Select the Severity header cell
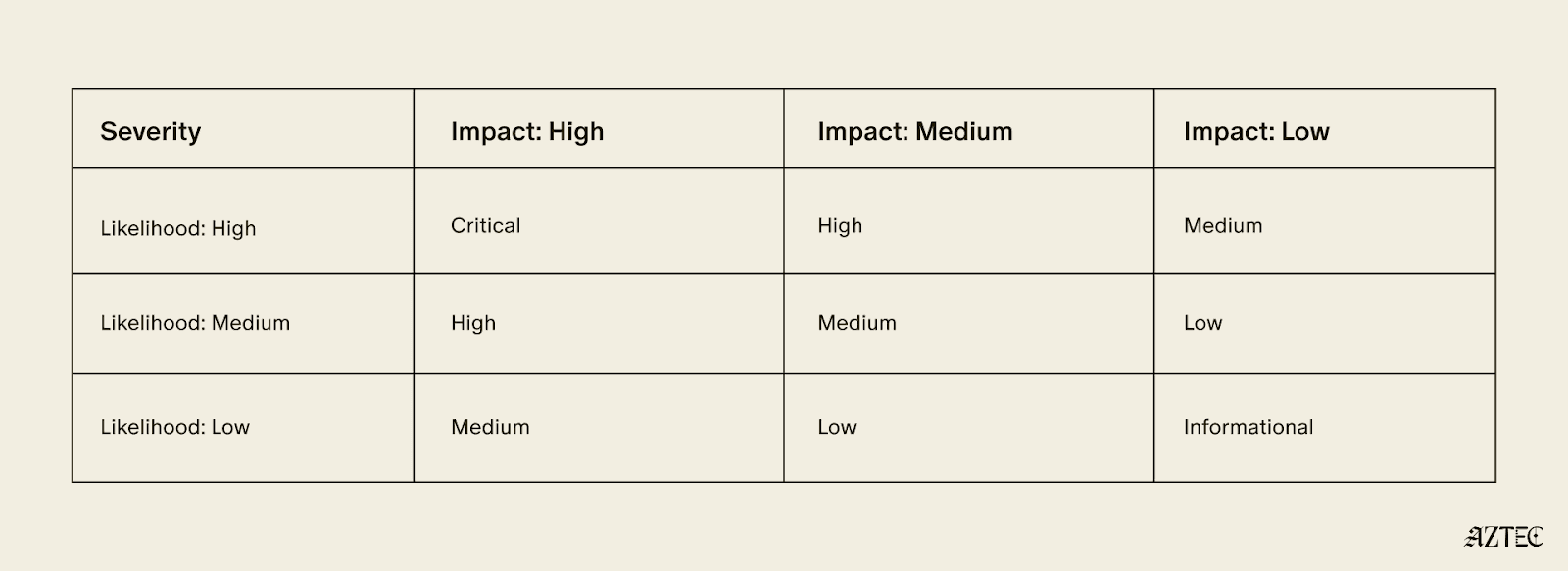Viewport: 1568px width, 571px height. click(x=243, y=129)
